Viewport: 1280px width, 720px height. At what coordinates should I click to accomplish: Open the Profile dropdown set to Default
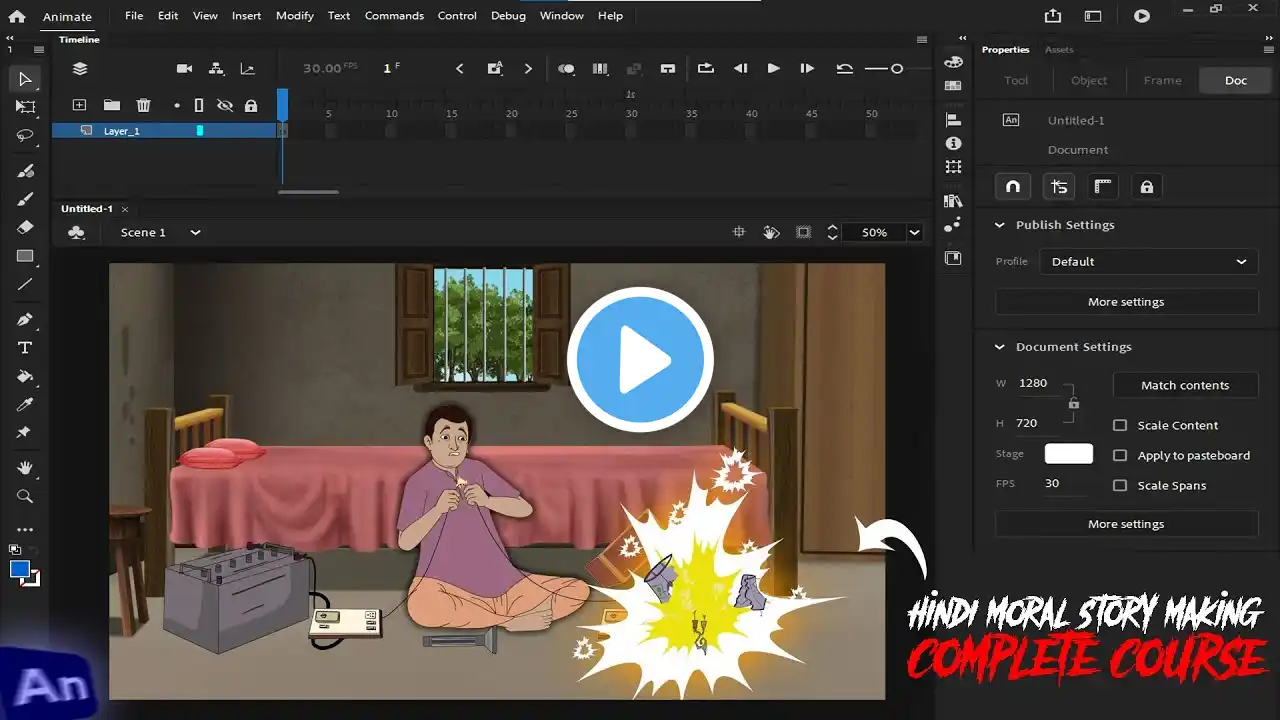tap(1147, 261)
